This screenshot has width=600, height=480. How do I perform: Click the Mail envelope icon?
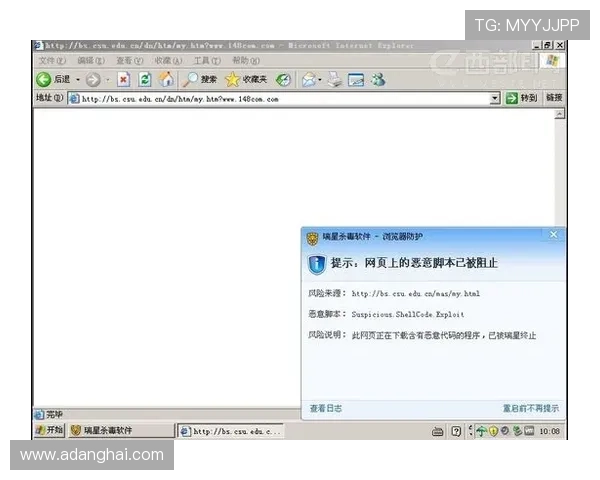[309, 80]
